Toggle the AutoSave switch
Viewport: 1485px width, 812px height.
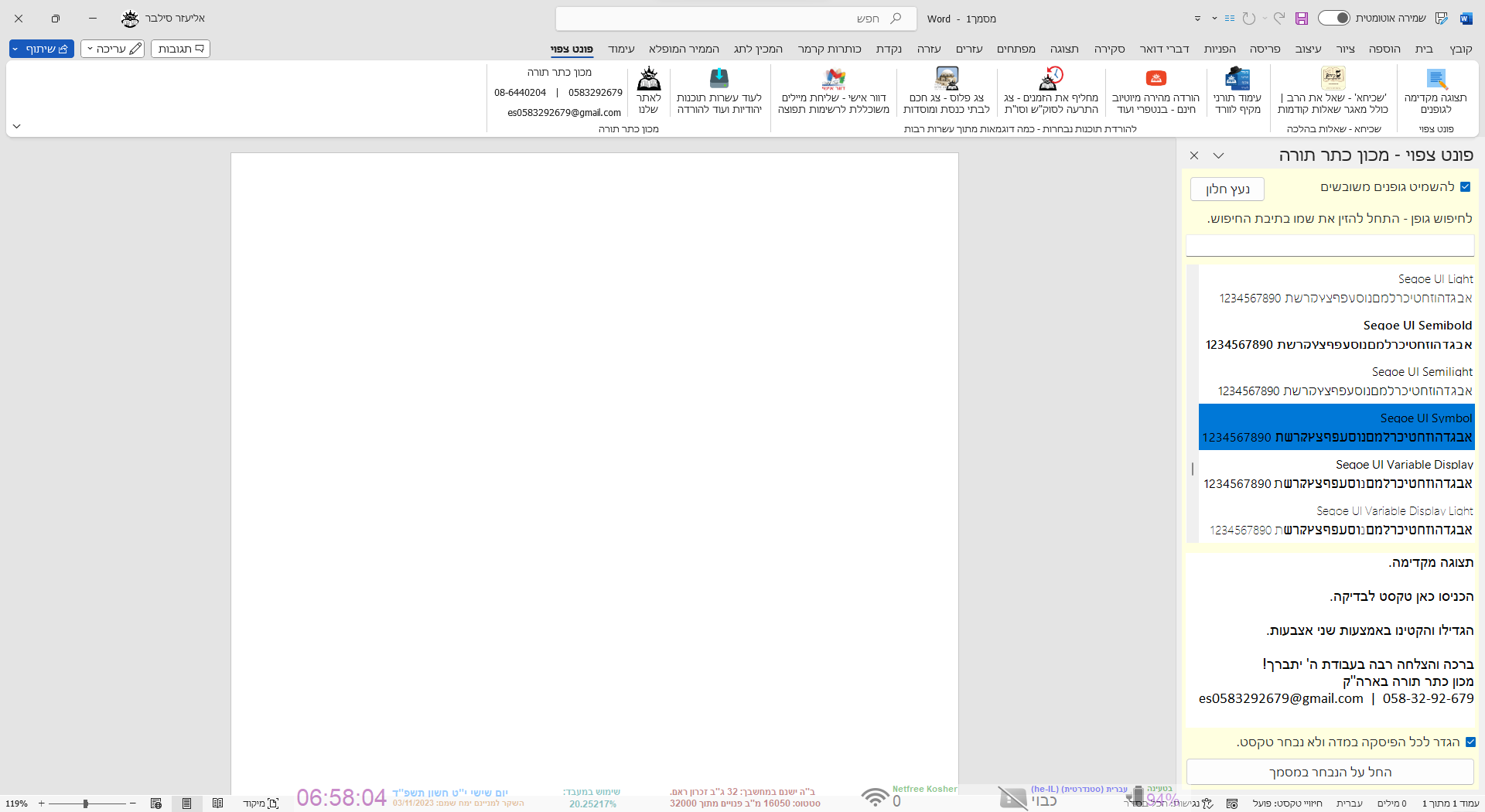coord(1334,18)
